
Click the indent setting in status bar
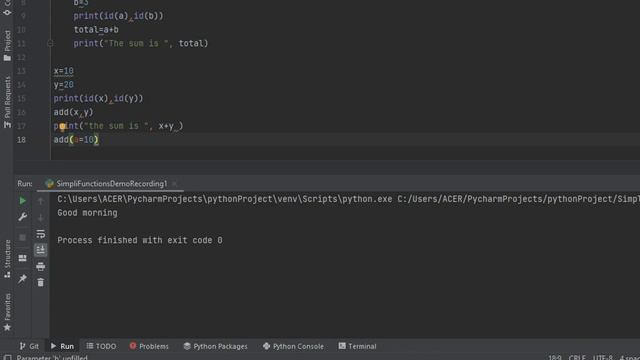coord(629,358)
